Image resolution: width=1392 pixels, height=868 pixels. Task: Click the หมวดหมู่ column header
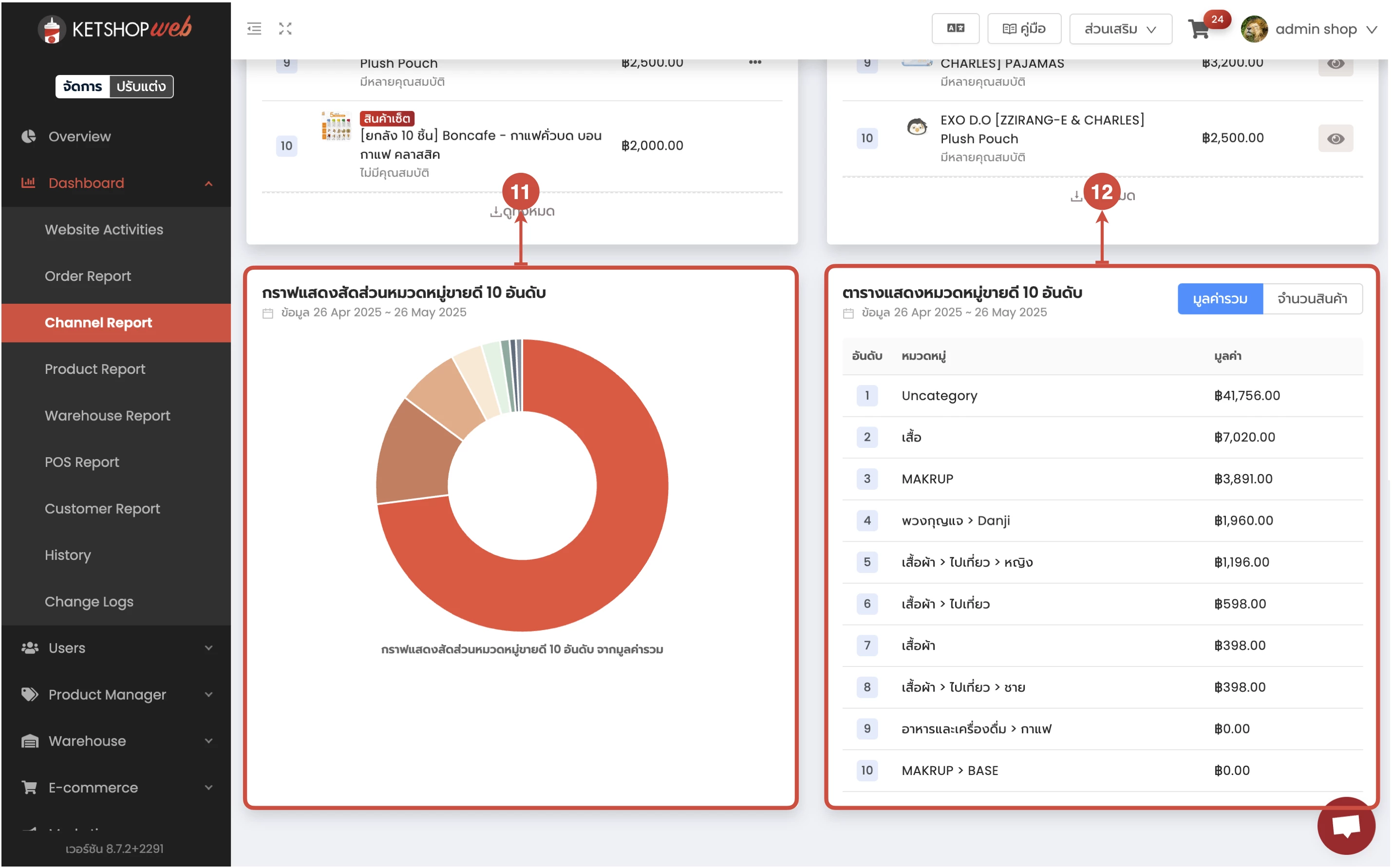923,356
